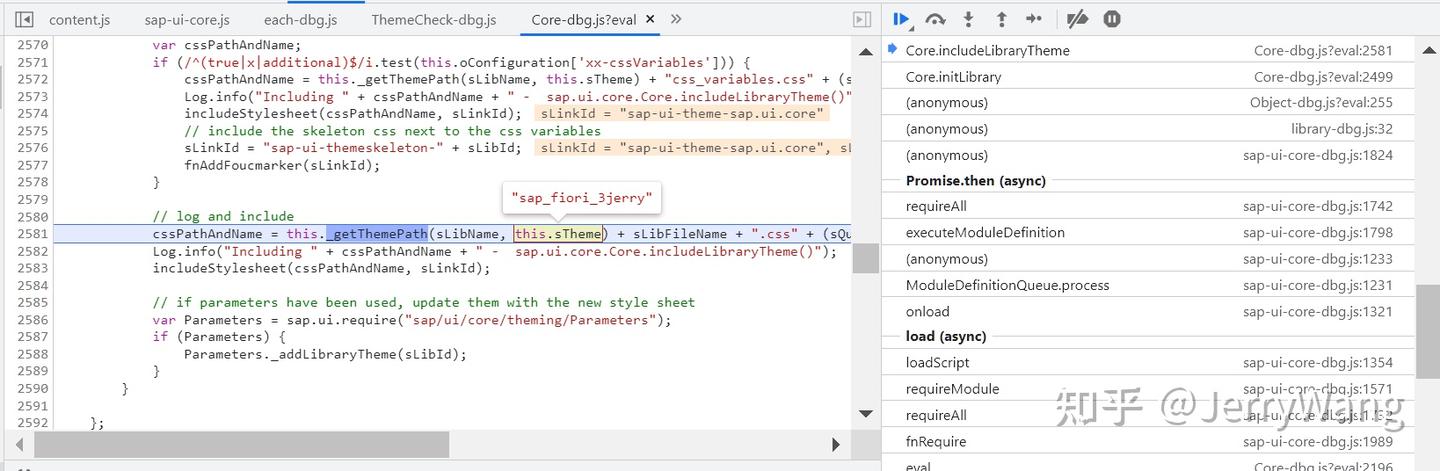The width and height of the screenshot is (1440, 471).
Task: Switch to sap-ui-core.js tab
Action: pos(187,19)
